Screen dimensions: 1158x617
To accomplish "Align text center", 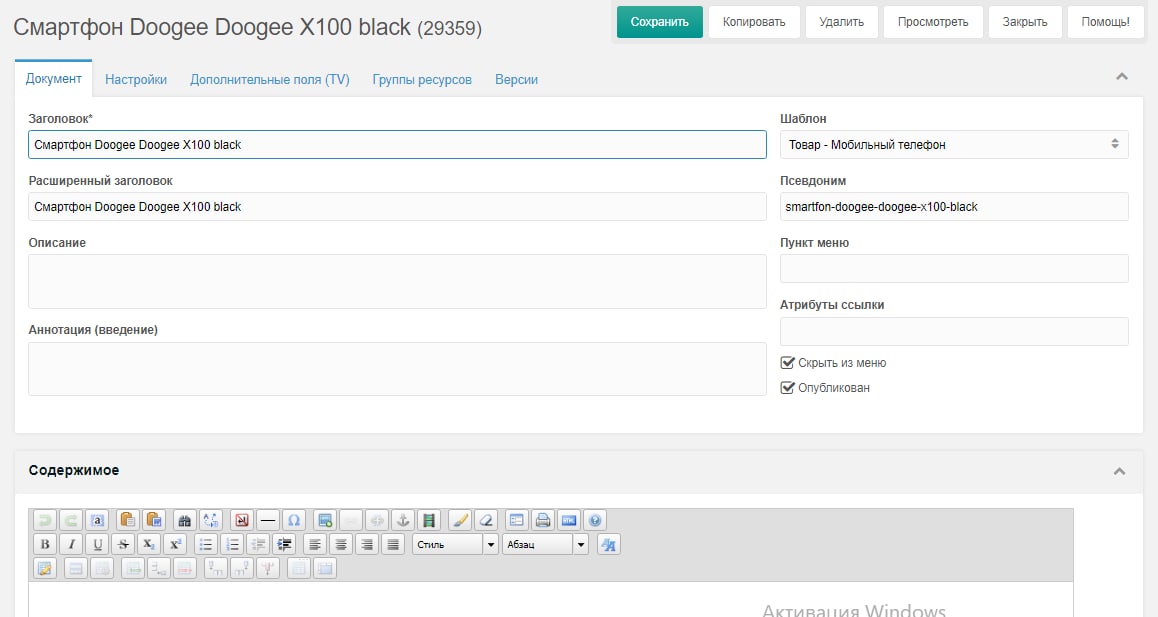I will [x=341, y=545].
